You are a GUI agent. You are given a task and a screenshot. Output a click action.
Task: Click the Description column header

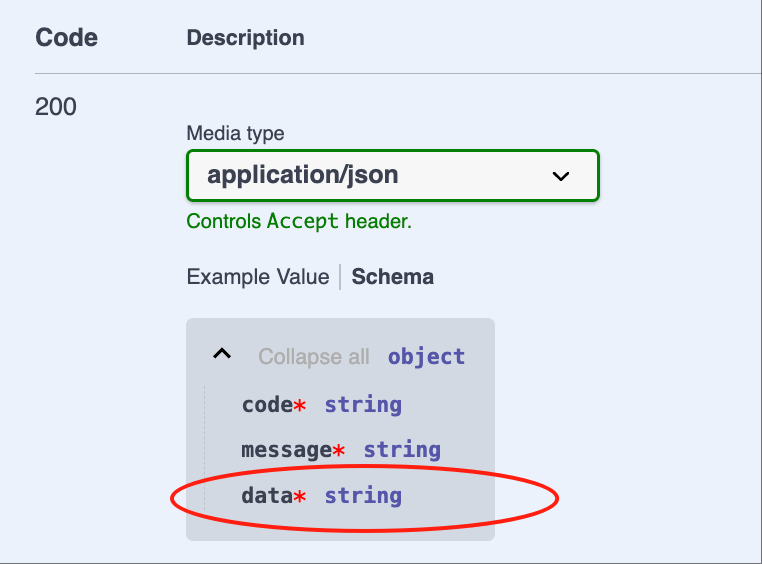pyautogui.click(x=245, y=38)
